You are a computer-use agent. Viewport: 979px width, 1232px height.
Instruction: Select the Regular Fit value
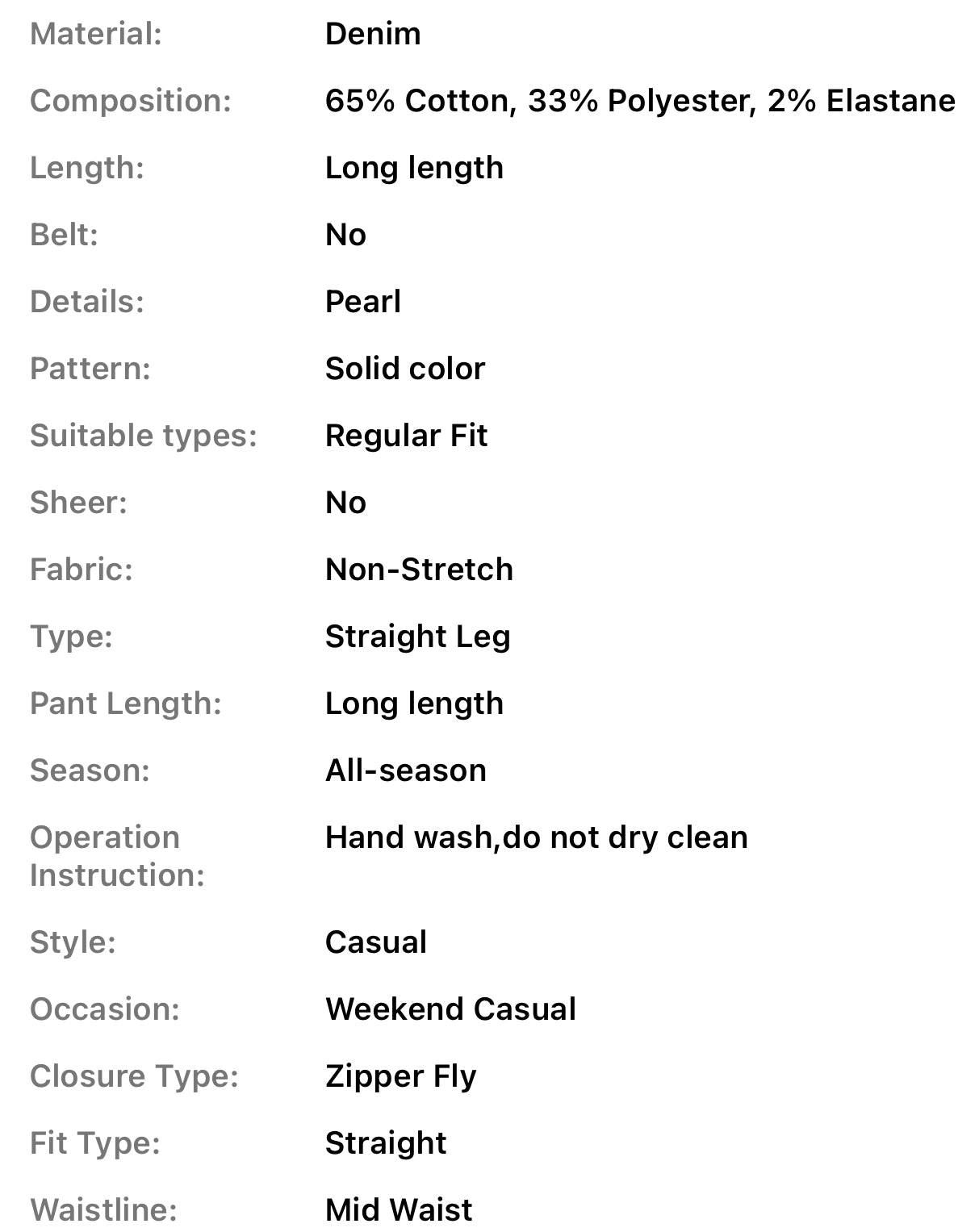(406, 436)
